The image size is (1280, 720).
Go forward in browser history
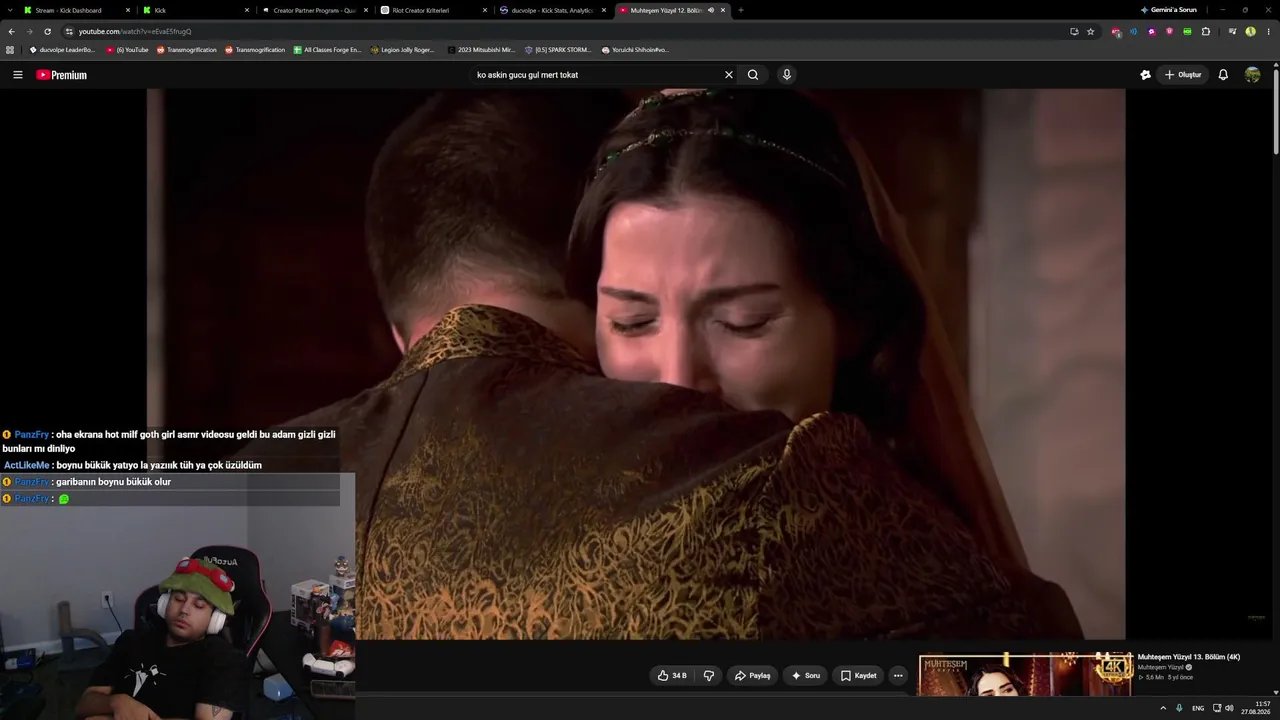[x=29, y=31]
